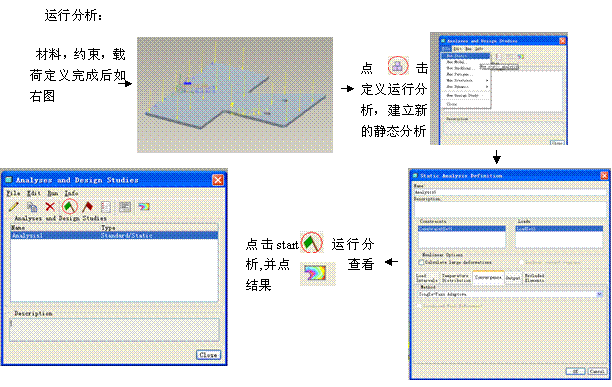Click the Type column header in studies list

(108, 227)
